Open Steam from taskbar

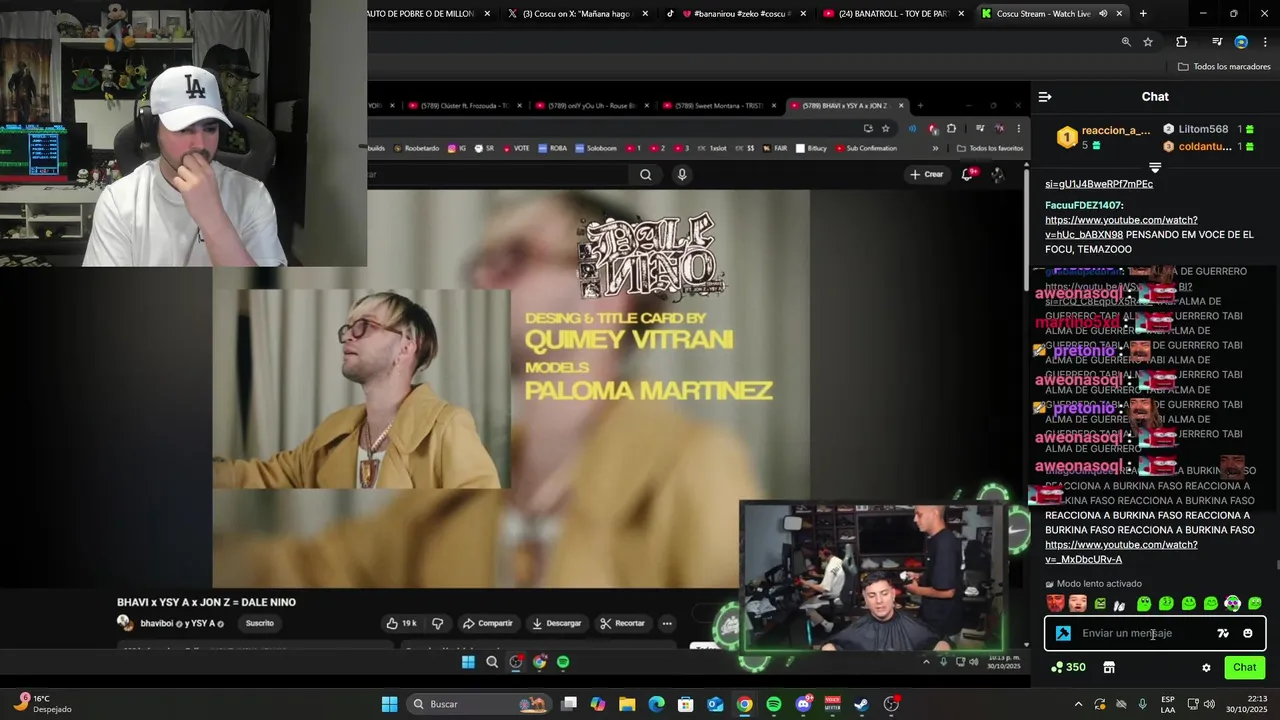tap(861, 704)
